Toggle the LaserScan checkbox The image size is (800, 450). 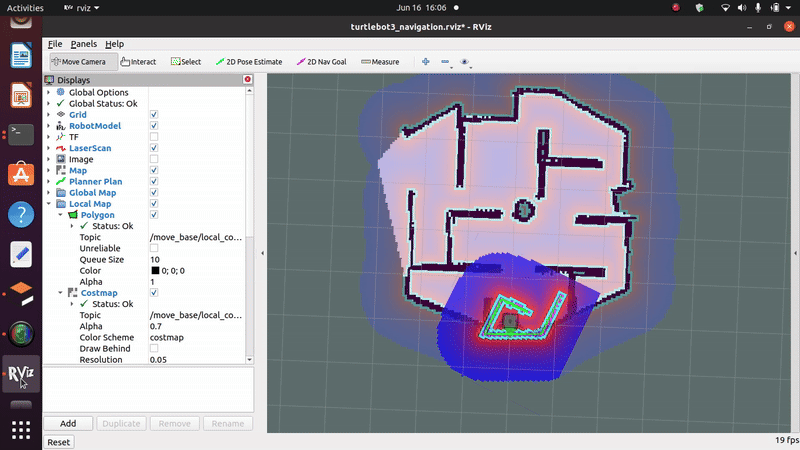click(x=154, y=148)
